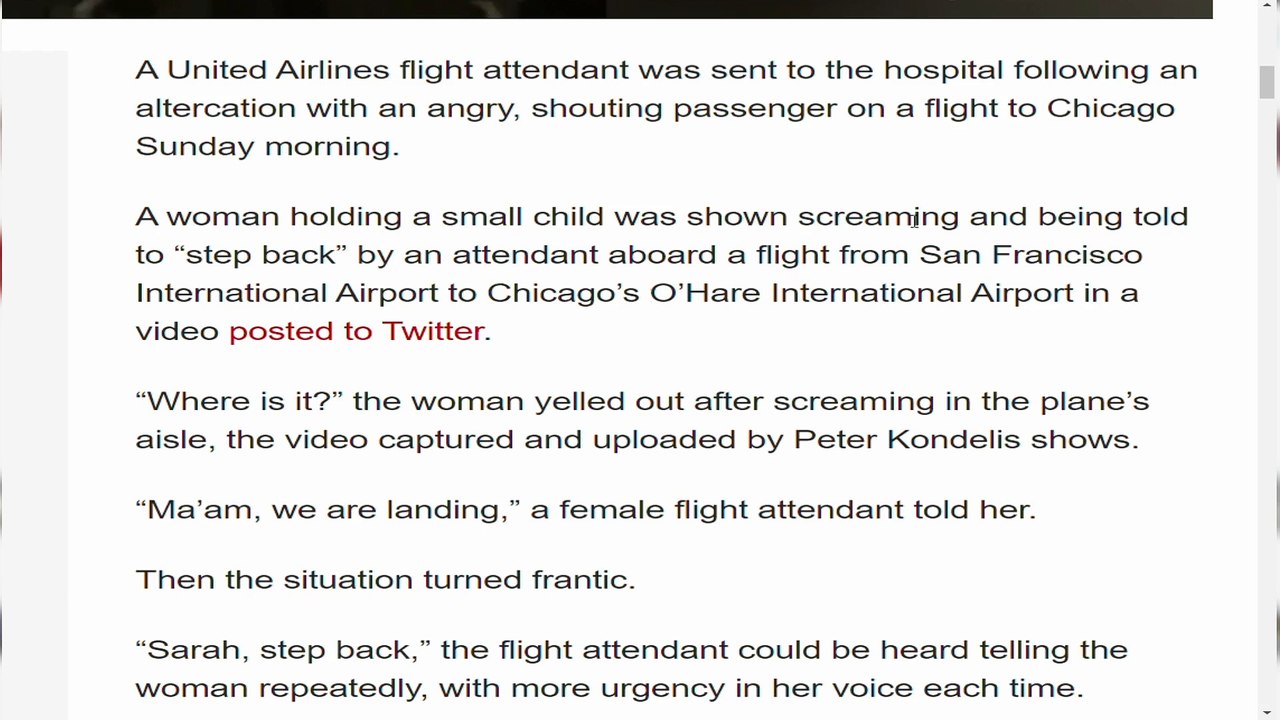Click the words "San Francisco"

point(1031,254)
